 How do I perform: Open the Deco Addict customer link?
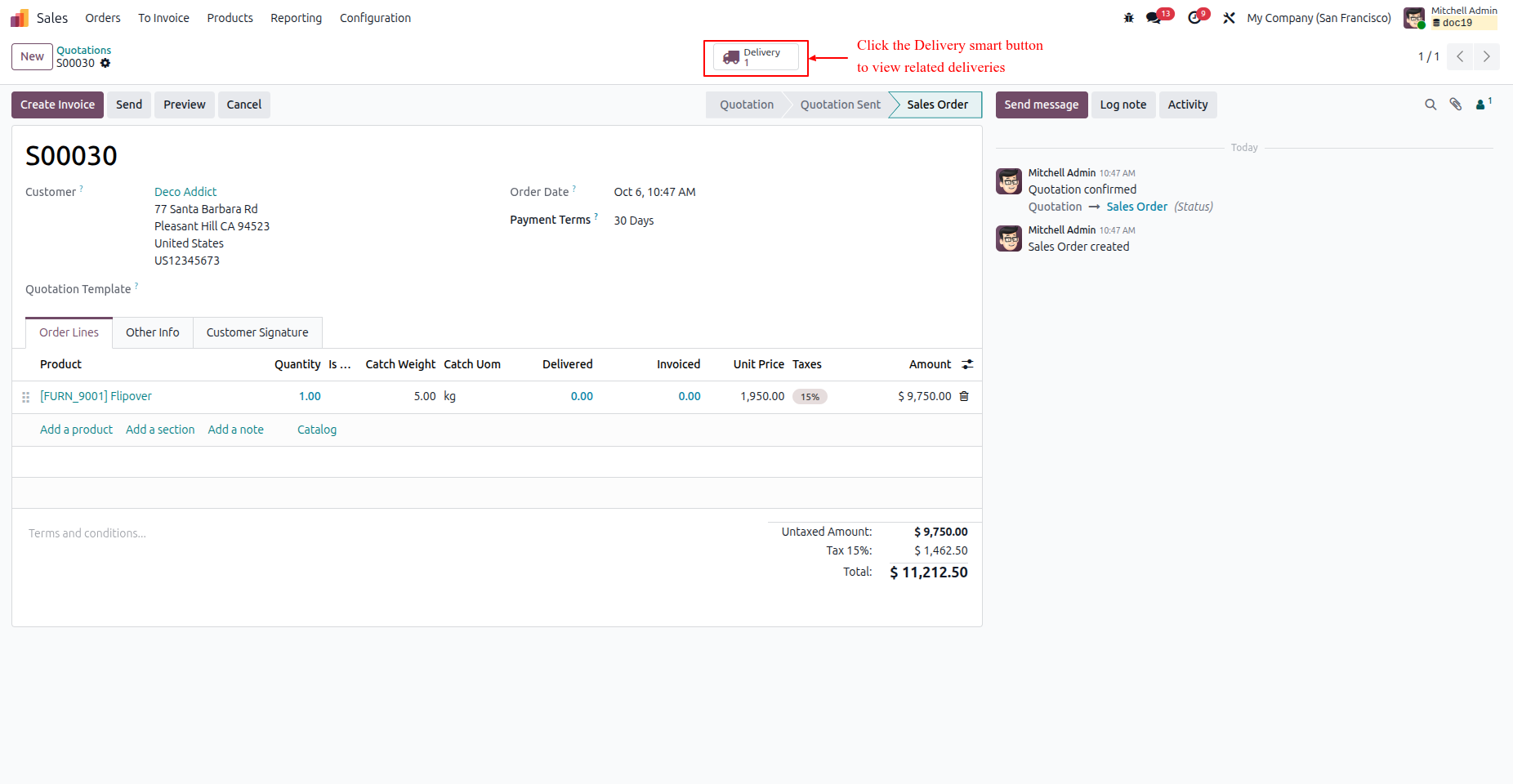click(185, 192)
